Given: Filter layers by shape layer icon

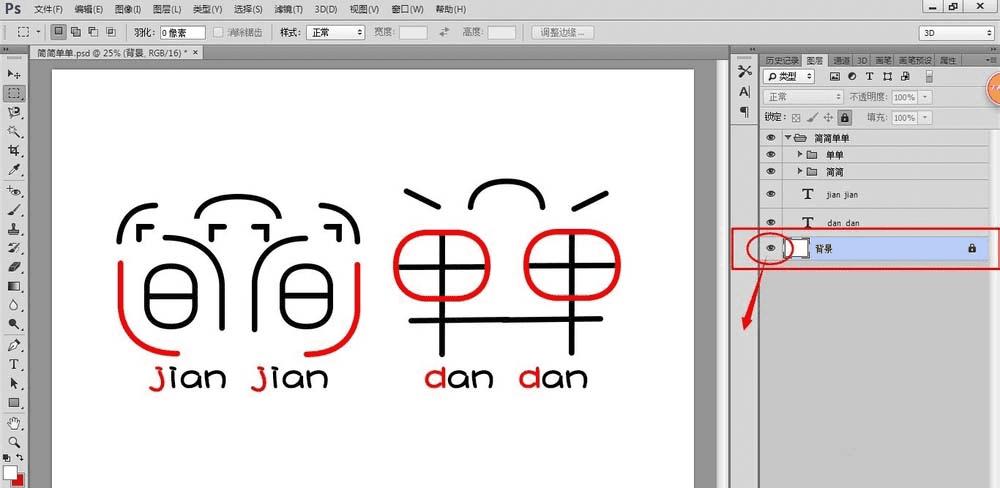Looking at the screenshot, I should (x=887, y=77).
